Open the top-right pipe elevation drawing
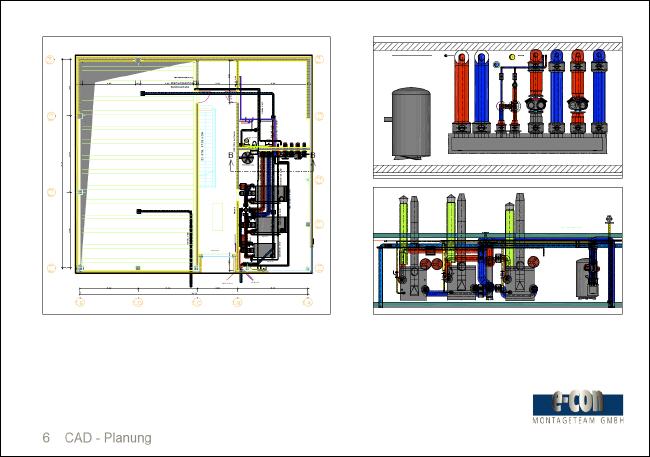 [x=497, y=107]
